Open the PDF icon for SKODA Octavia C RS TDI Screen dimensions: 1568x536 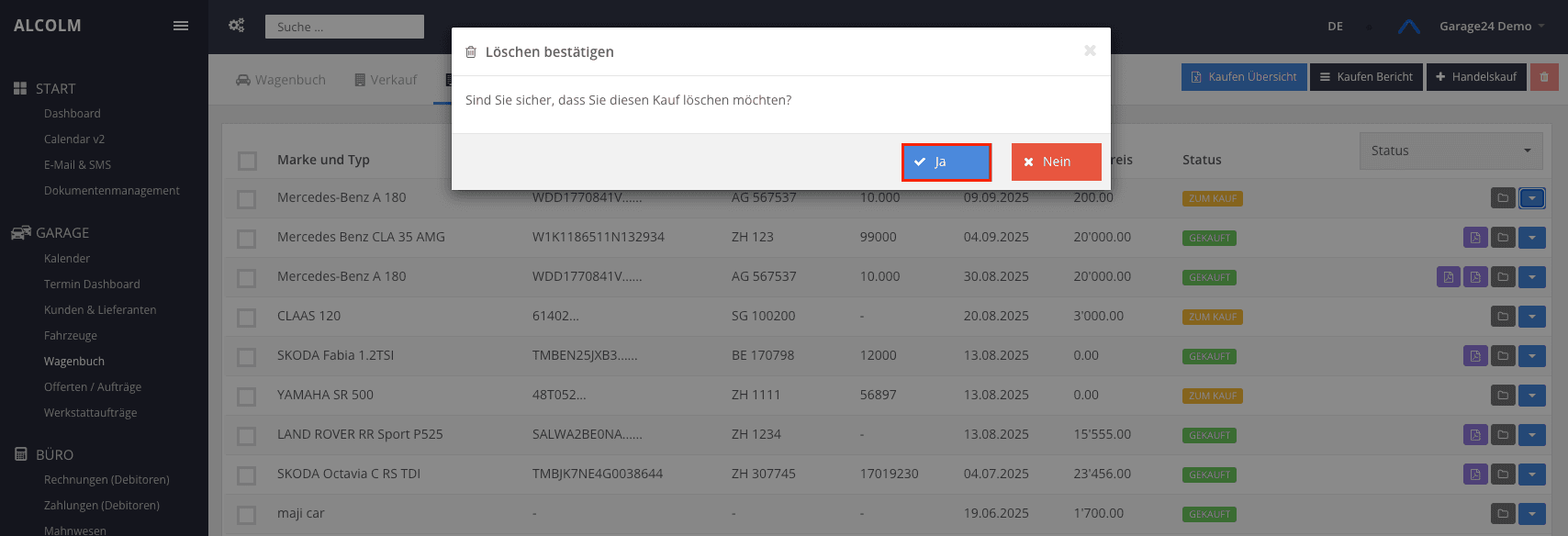(x=1475, y=475)
